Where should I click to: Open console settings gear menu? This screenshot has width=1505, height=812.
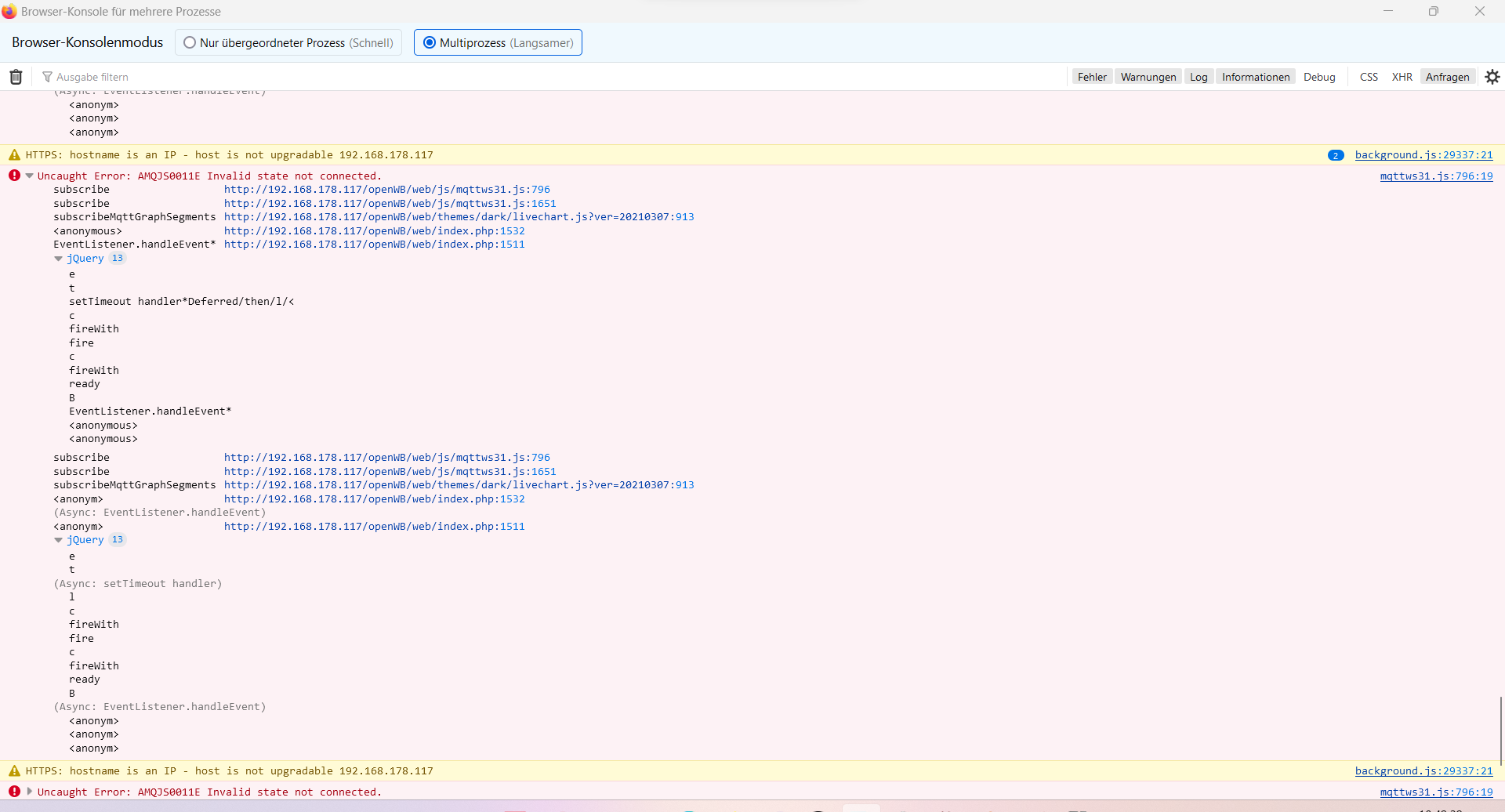(x=1492, y=77)
